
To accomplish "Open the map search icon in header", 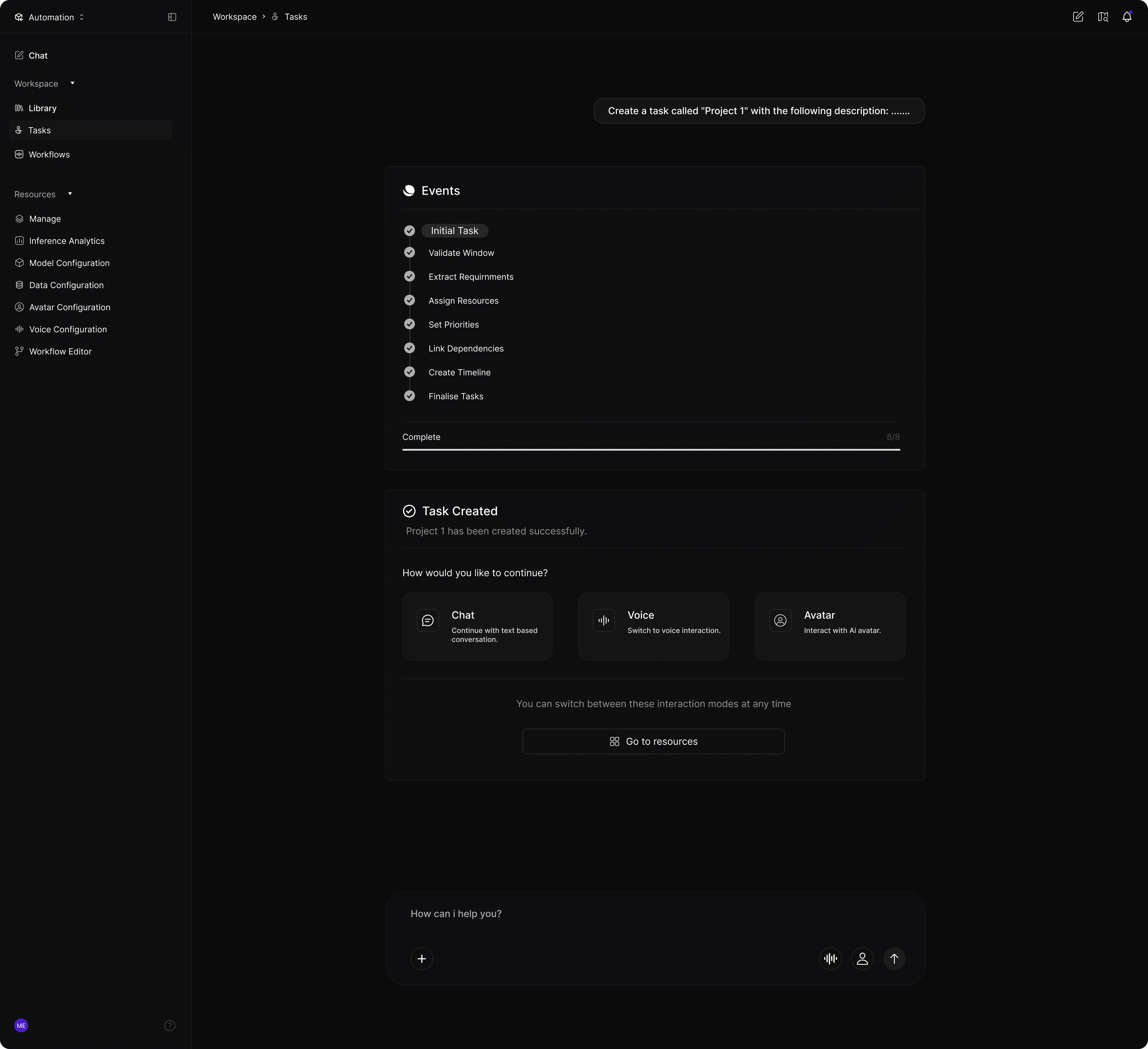I will tap(1103, 17).
